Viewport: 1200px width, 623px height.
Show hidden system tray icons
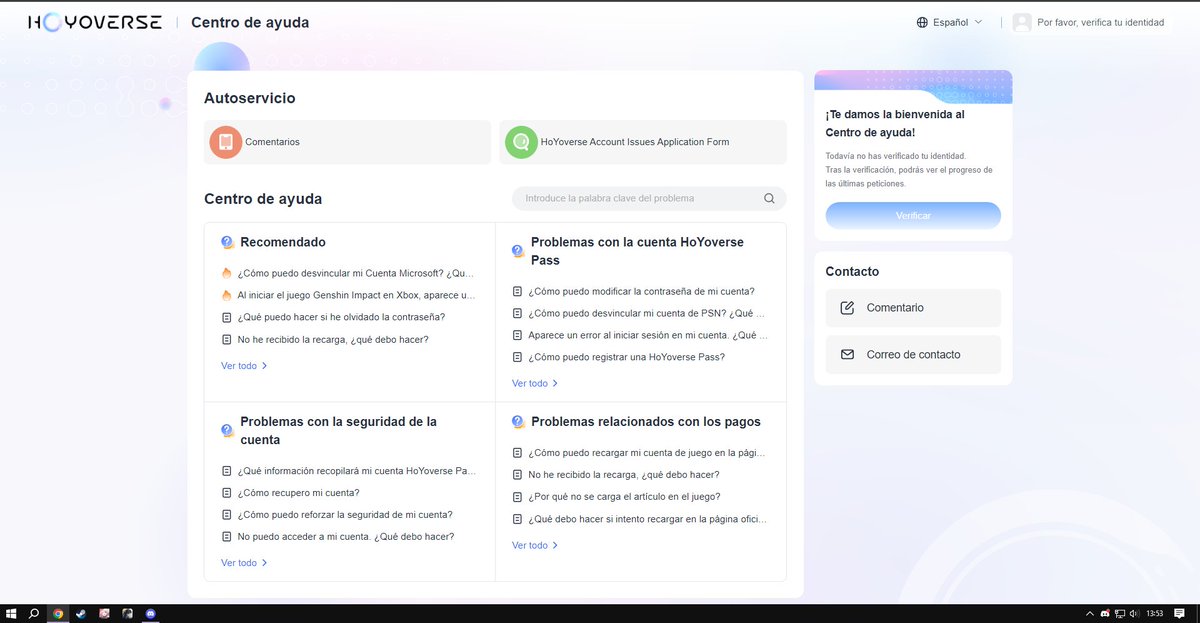[x=1089, y=613]
